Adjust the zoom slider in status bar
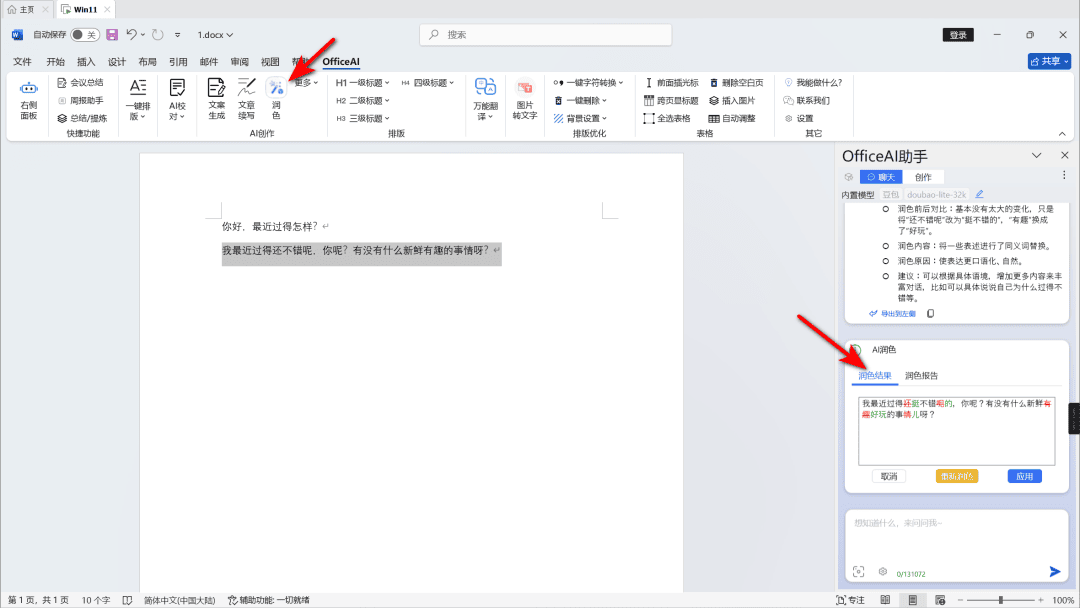This screenshot has width=1080, height=608. click(x=1001, y=600)
